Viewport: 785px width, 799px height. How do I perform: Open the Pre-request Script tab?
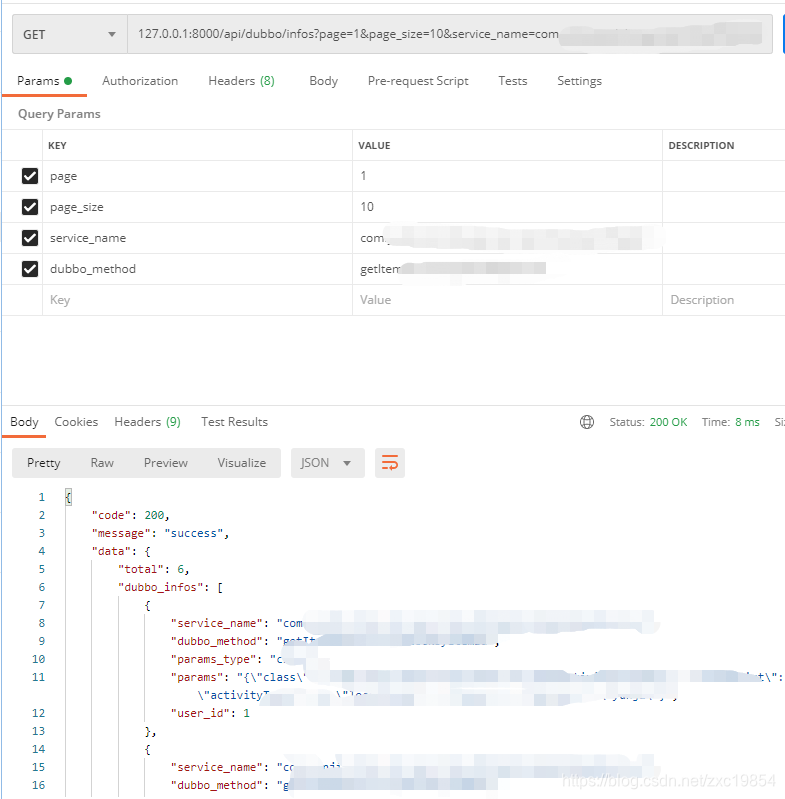coord(418,81)
